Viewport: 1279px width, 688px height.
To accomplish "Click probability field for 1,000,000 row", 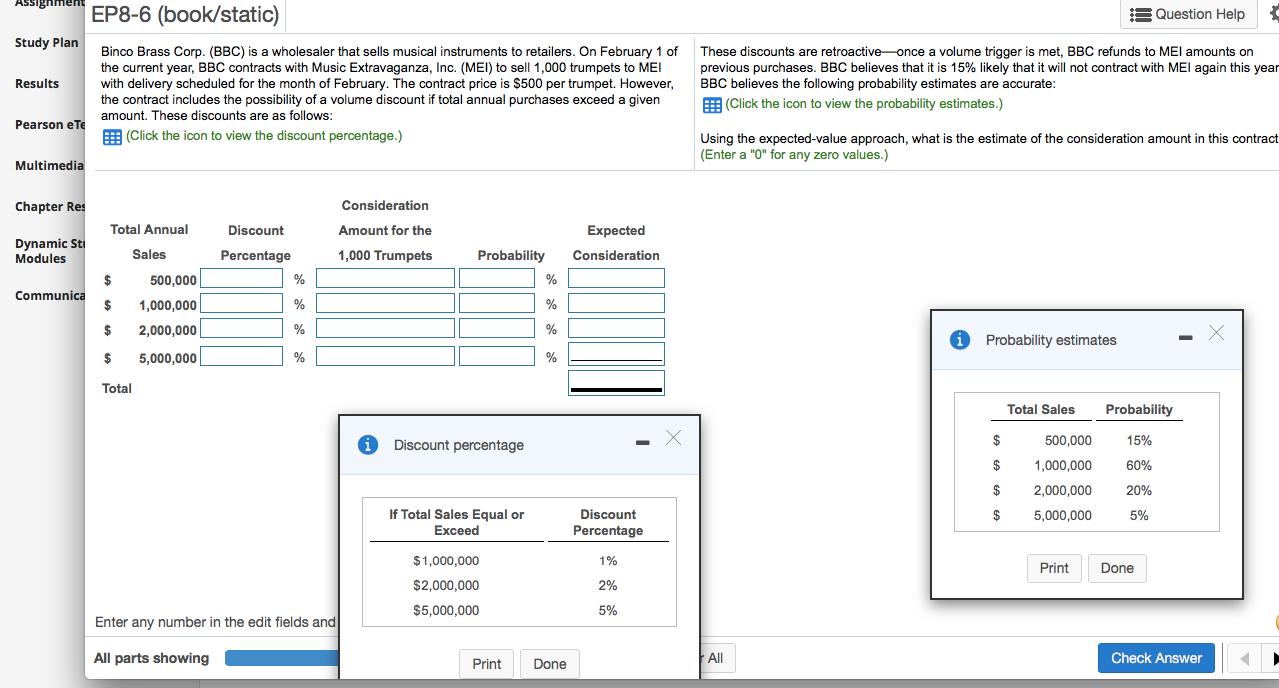I will click(497, 303).
